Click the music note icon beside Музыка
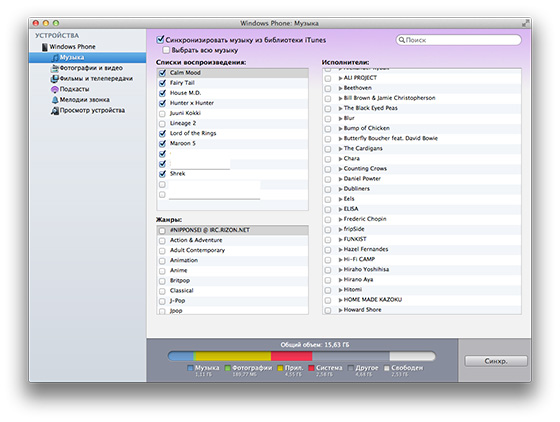This screenshot has width=560, height=422. [x=55, y=57]
